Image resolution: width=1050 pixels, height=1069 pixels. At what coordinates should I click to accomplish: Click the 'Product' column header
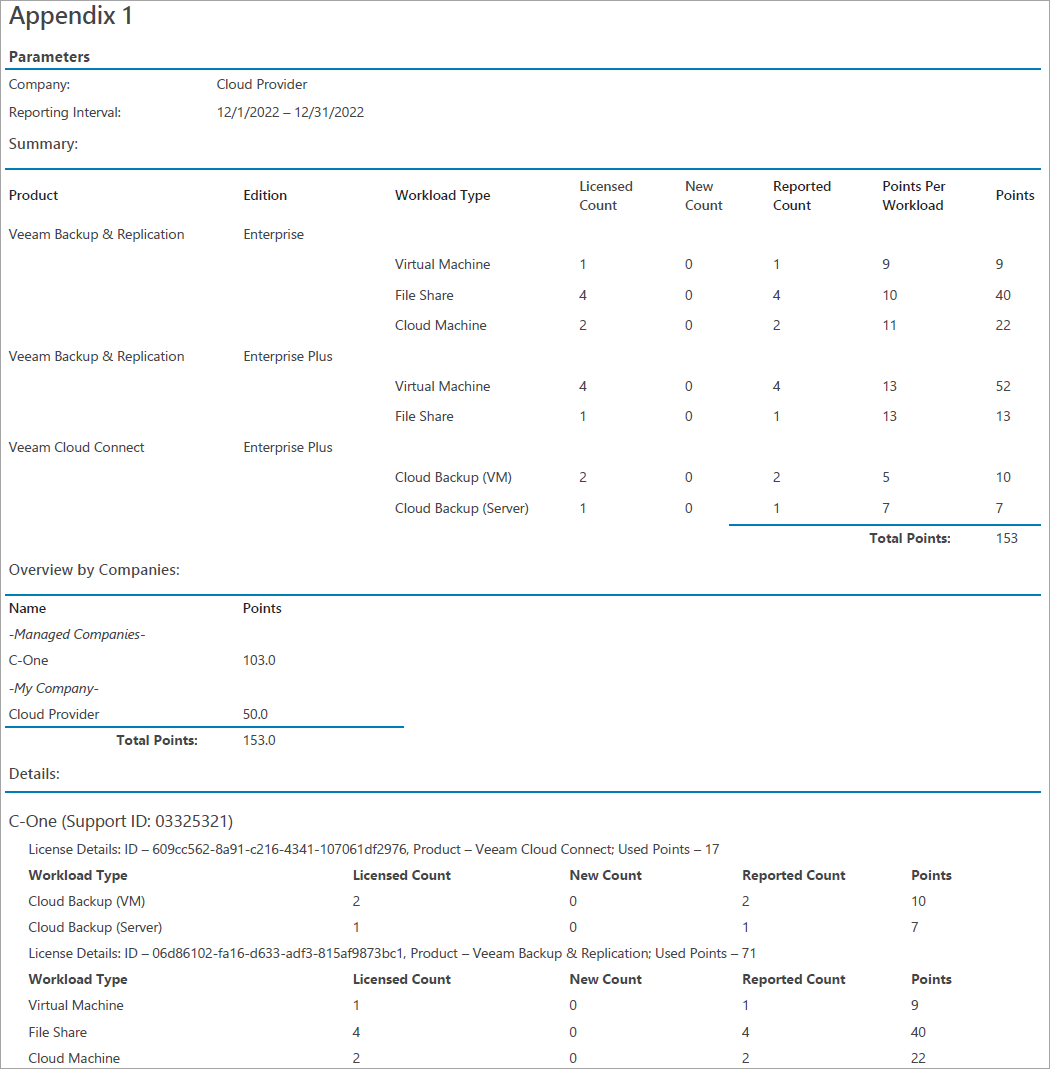click(x=33, y=196)
